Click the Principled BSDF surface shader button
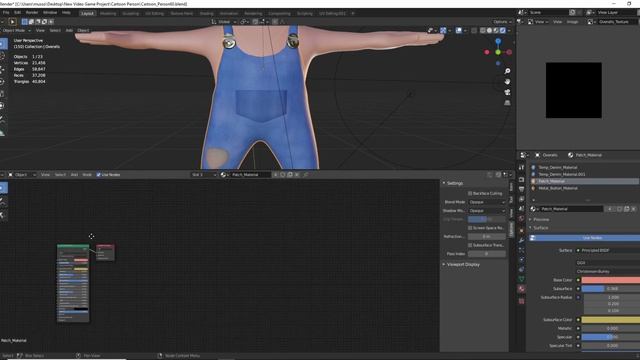Screen dimensions: 640x360 (608, 250)
